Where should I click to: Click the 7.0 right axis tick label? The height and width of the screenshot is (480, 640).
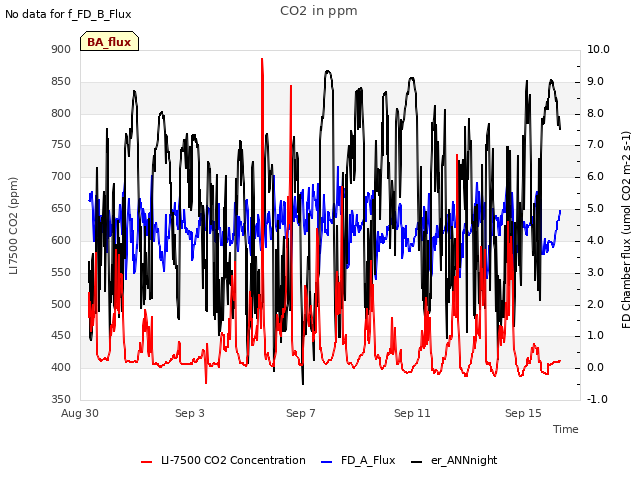[x=596, y=144]
